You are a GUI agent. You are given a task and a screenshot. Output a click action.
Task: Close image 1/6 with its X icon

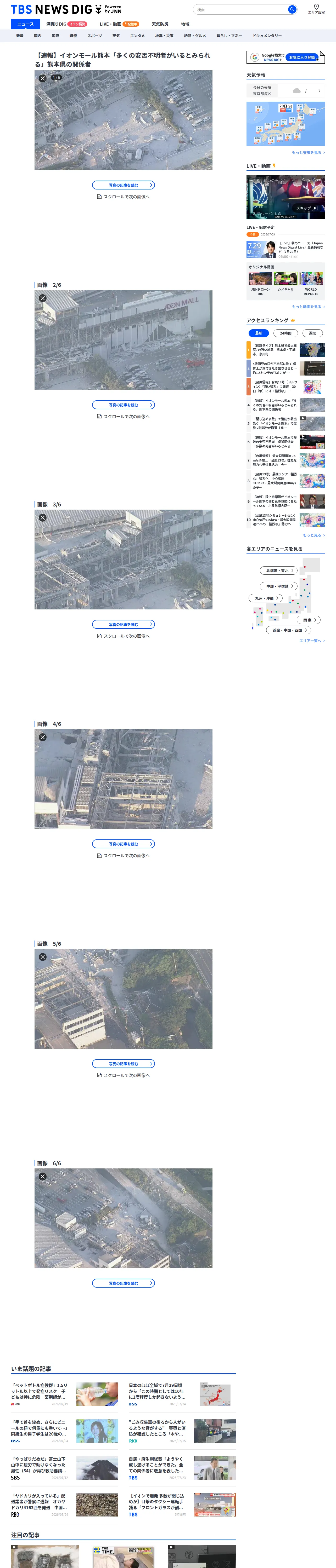pyautogui.click(x=43, y=78)
